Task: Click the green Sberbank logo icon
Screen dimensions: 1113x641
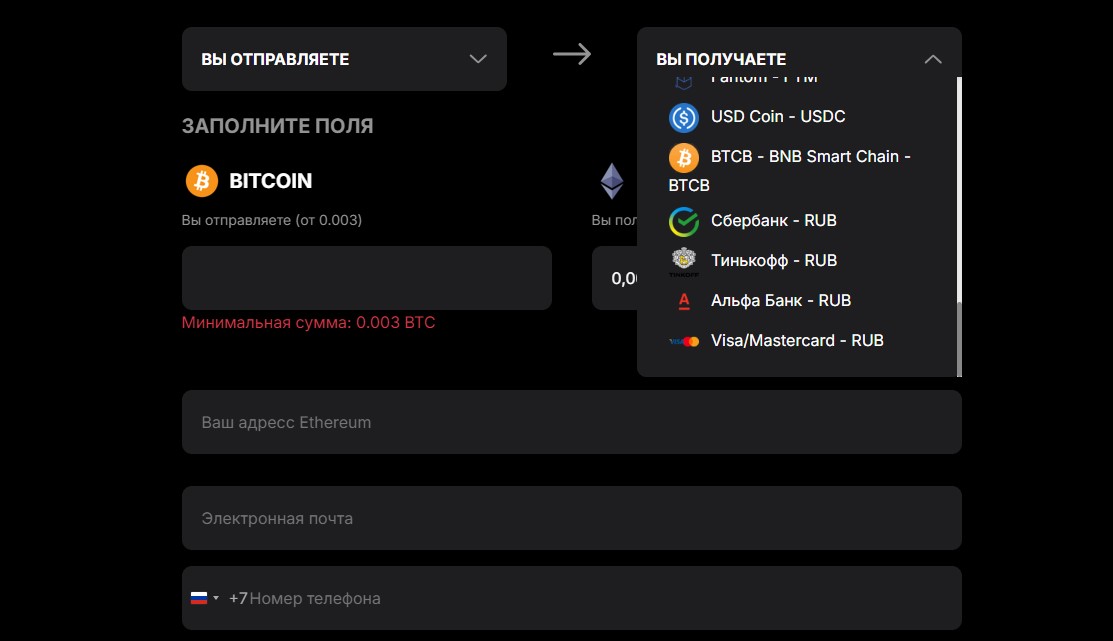Action: 684,221
